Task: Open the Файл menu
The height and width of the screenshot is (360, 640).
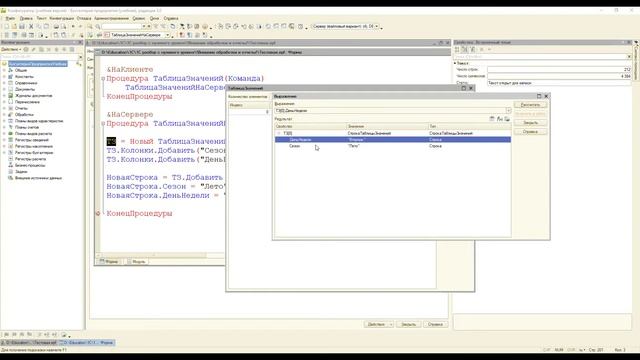Action: [x=10, y=18]
